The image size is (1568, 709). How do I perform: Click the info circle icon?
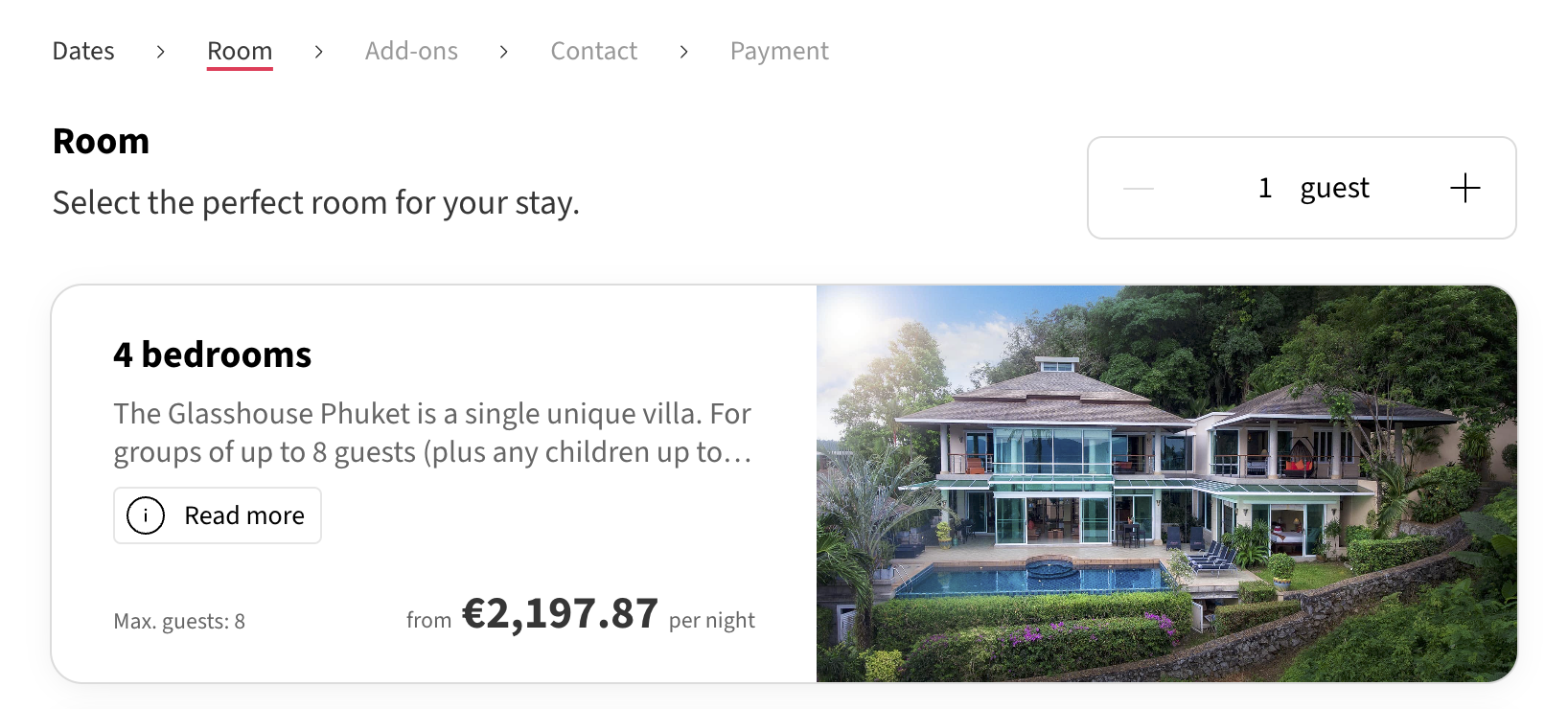pyautogui.click(x=146, y=515)
